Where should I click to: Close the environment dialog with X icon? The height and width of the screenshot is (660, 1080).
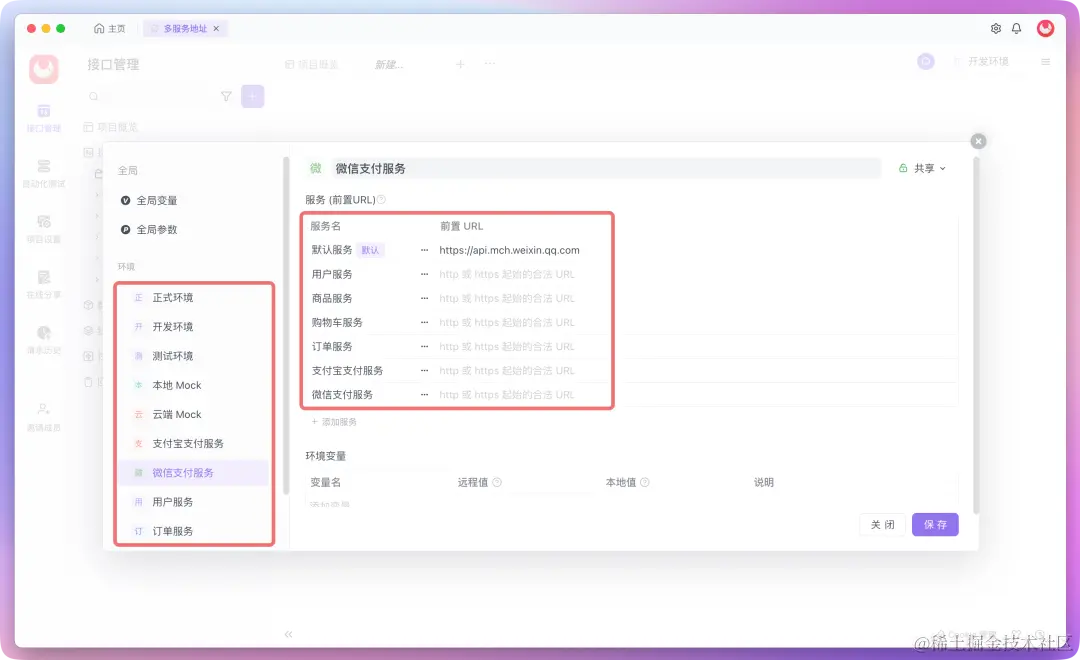(978, 141)
